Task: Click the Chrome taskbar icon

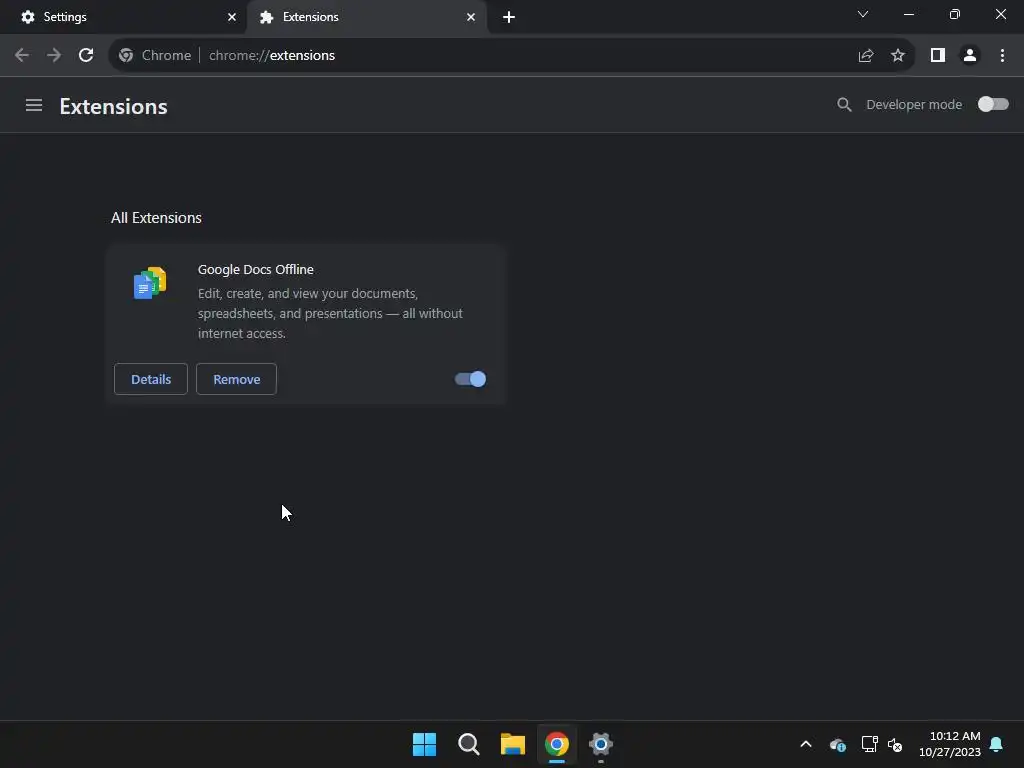Action: tap(557, 744)
